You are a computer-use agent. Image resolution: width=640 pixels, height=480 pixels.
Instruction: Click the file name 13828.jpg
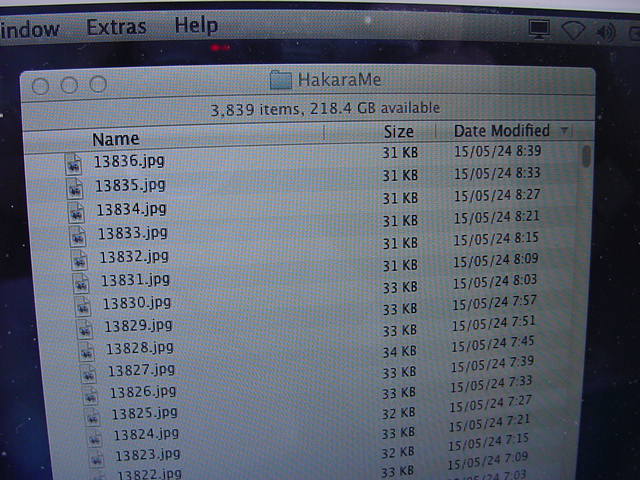tap(140, 348)
